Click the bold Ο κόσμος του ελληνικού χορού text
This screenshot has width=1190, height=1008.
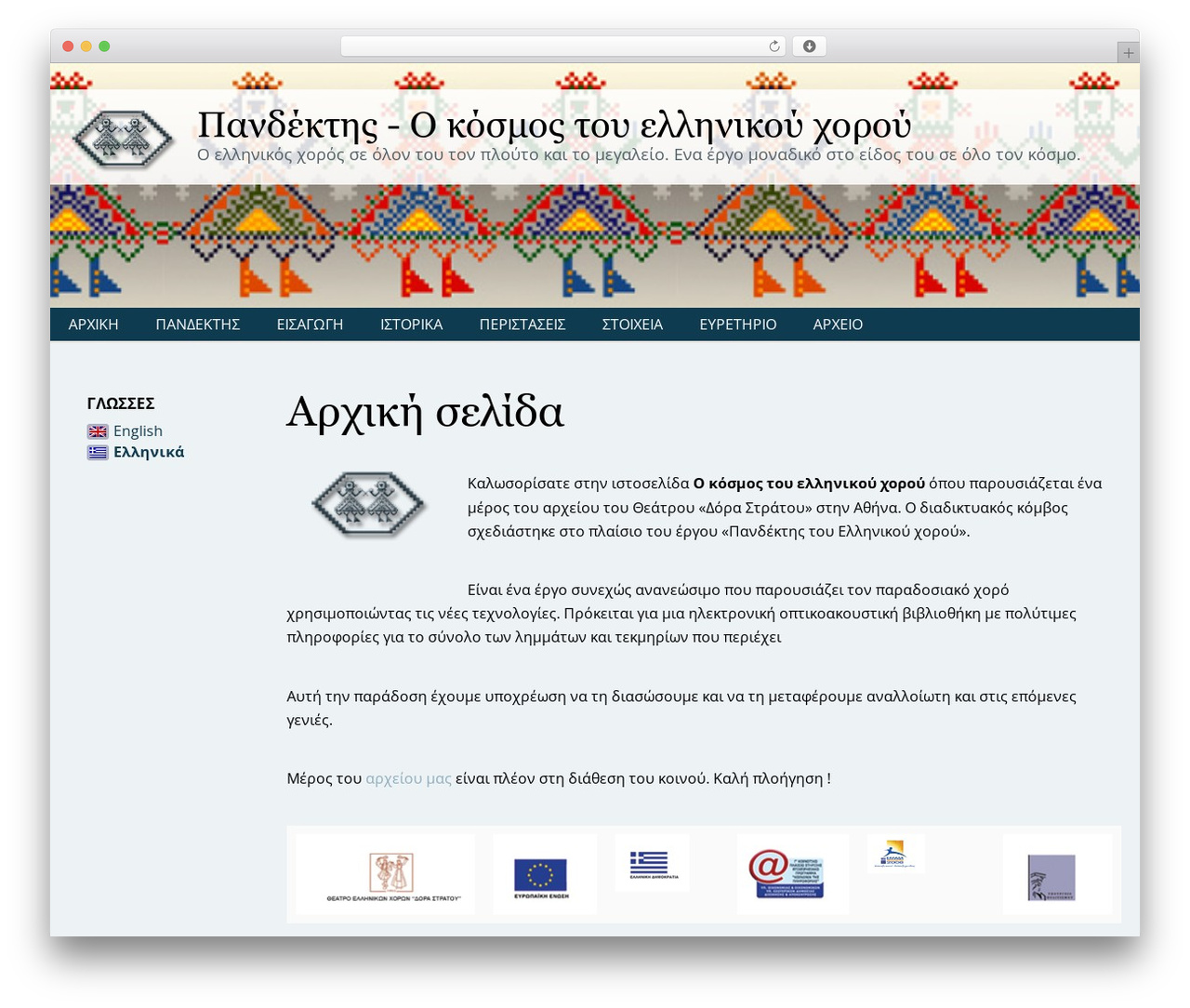[809, 484]
